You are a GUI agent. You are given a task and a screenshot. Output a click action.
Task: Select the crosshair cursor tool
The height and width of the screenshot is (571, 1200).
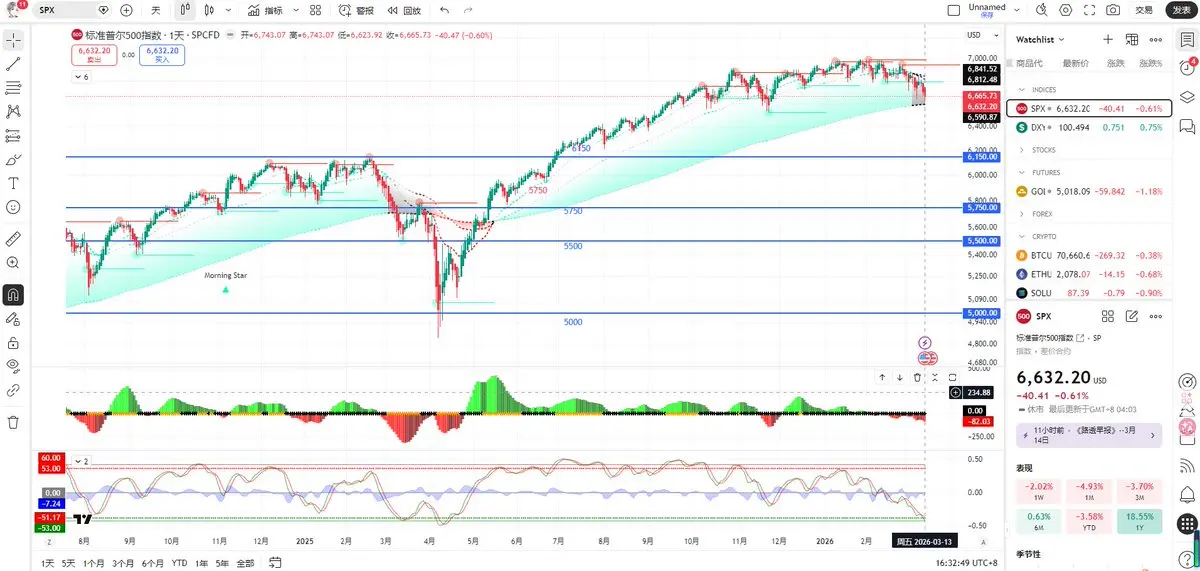pyautogui.click(x=13, y=40)
